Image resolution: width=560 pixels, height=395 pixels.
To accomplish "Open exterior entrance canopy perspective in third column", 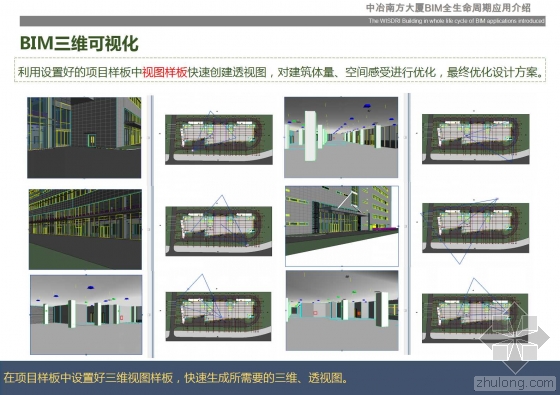I will click(x=342, y=226).
